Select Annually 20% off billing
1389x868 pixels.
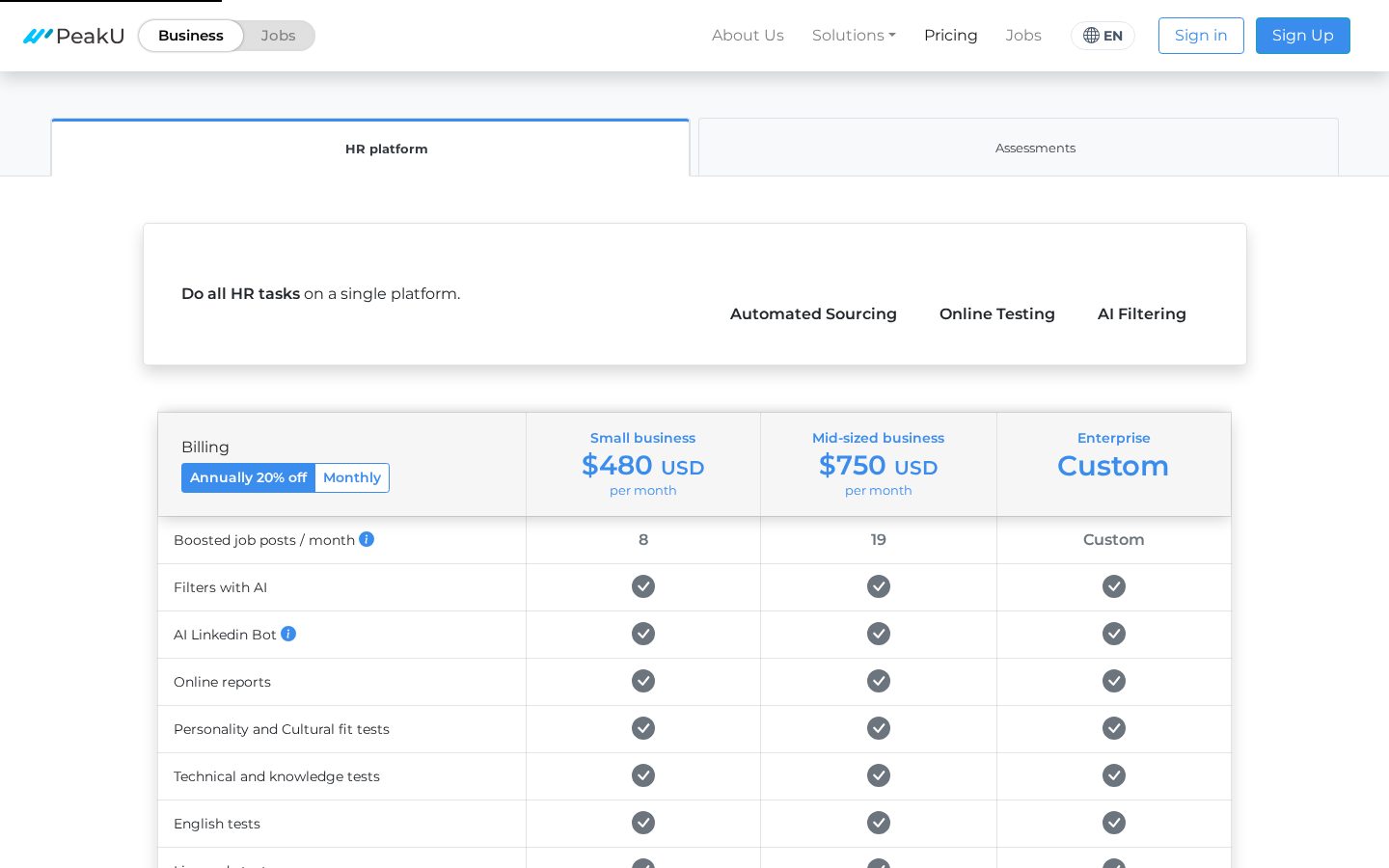coord(248,477)
